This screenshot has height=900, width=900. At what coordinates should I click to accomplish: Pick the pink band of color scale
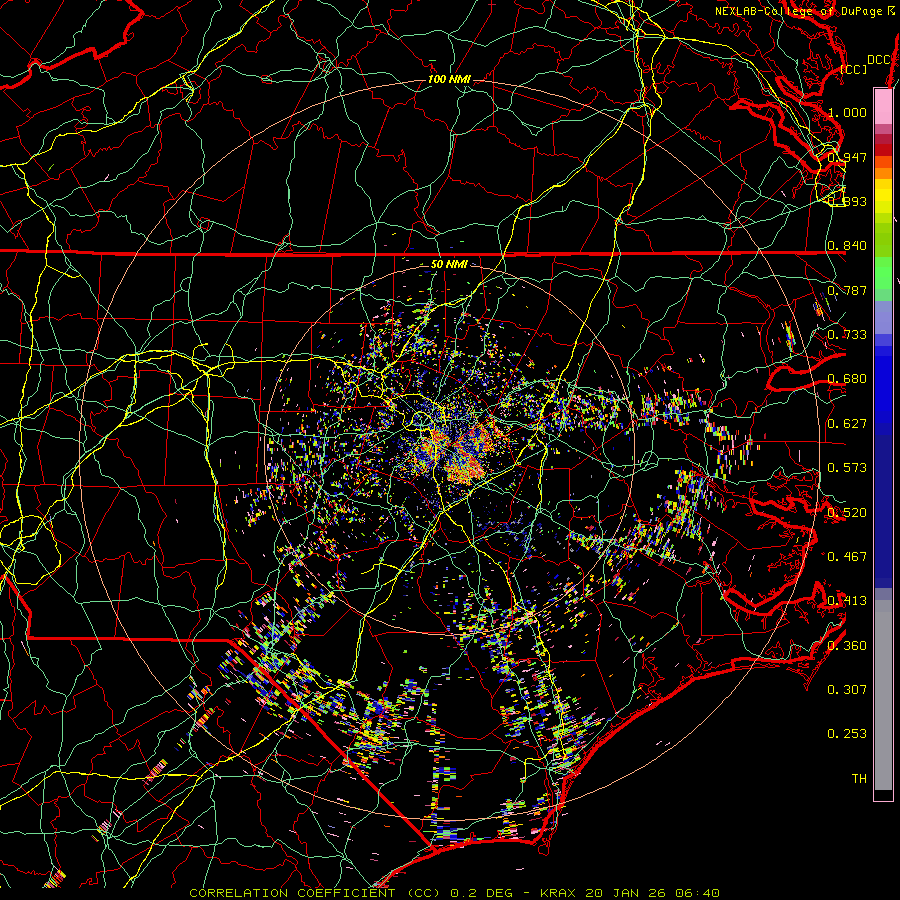pos(883,106)
